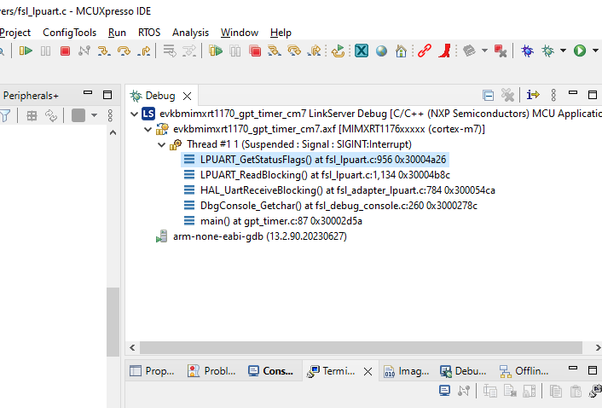
Task: Open the Help menu
Action: pos(281,33)
